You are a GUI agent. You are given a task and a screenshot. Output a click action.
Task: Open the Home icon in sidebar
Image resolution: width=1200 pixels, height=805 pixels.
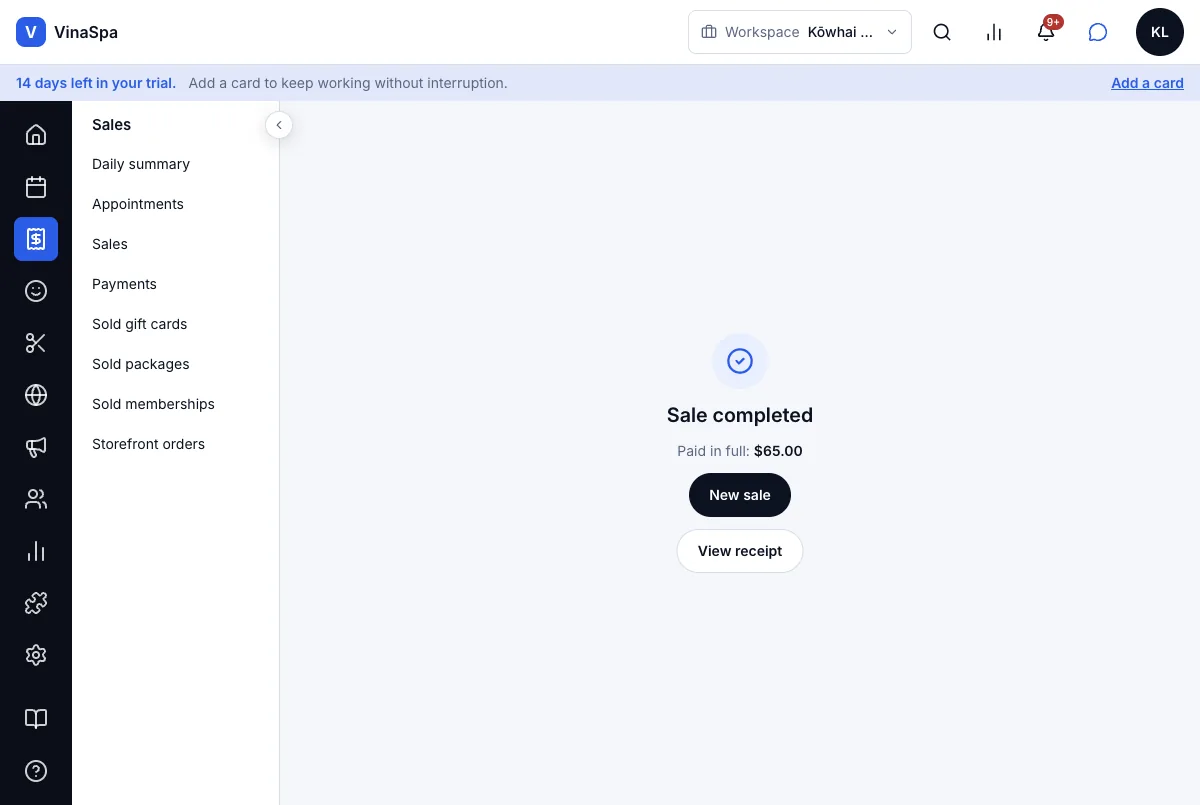pyautogui.click(x=36, y=134)
